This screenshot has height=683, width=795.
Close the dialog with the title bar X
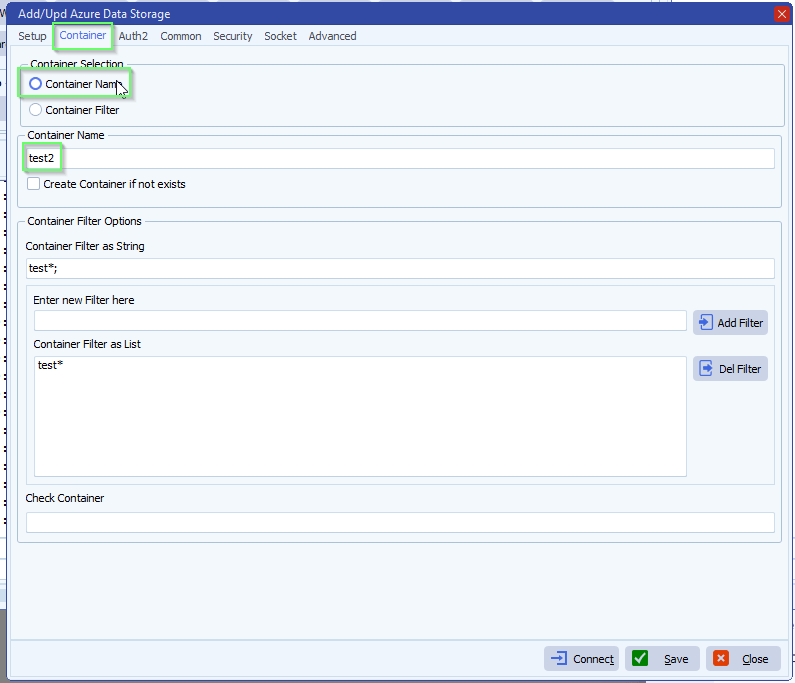[782, 14]
